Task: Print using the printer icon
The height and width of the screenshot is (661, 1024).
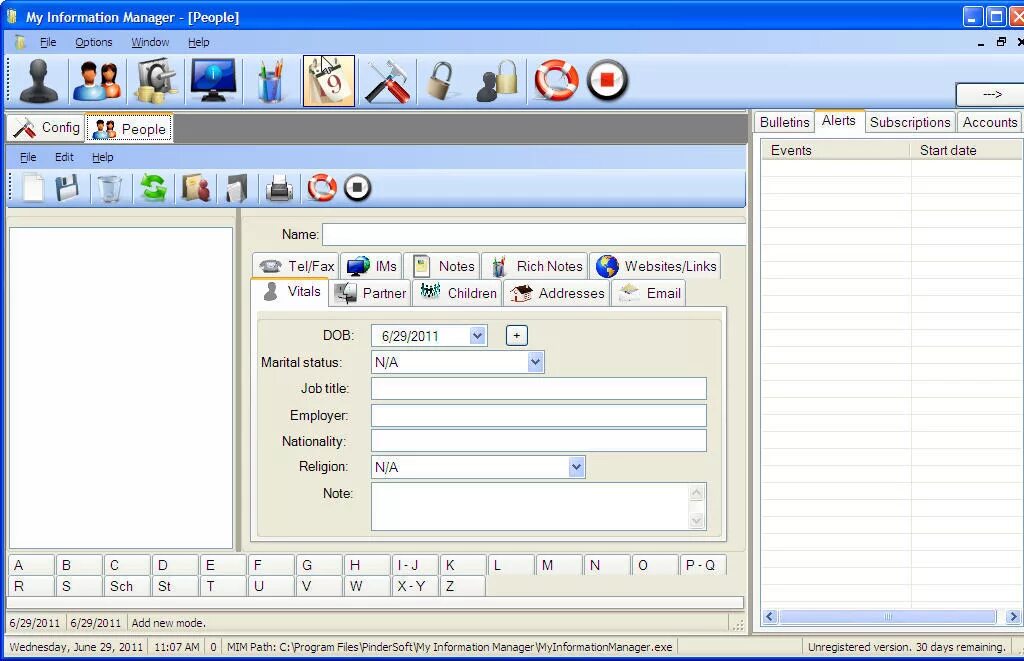Action: [x=279, y=188]
